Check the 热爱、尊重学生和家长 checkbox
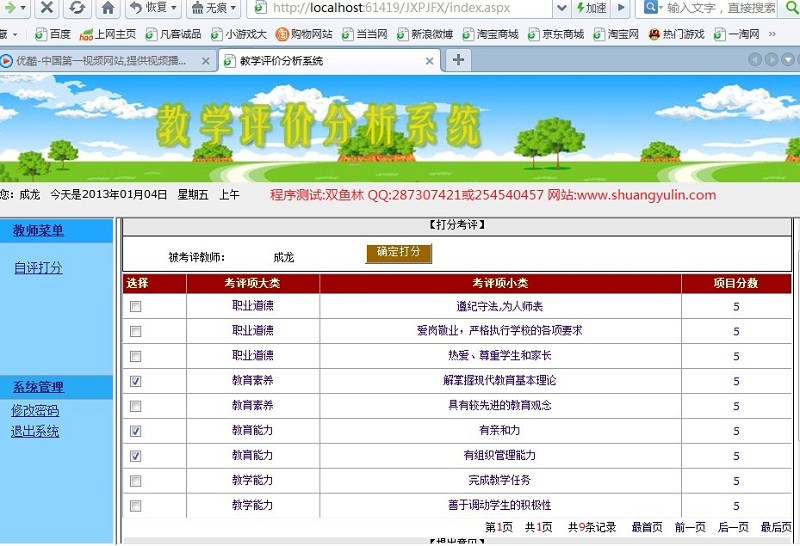This screenshot has height=546, width=800. click(135, 356)
